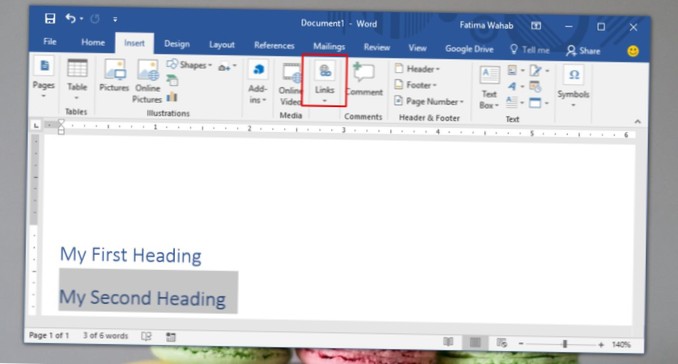
Task: Click the Share button
Action: [583, 51]
